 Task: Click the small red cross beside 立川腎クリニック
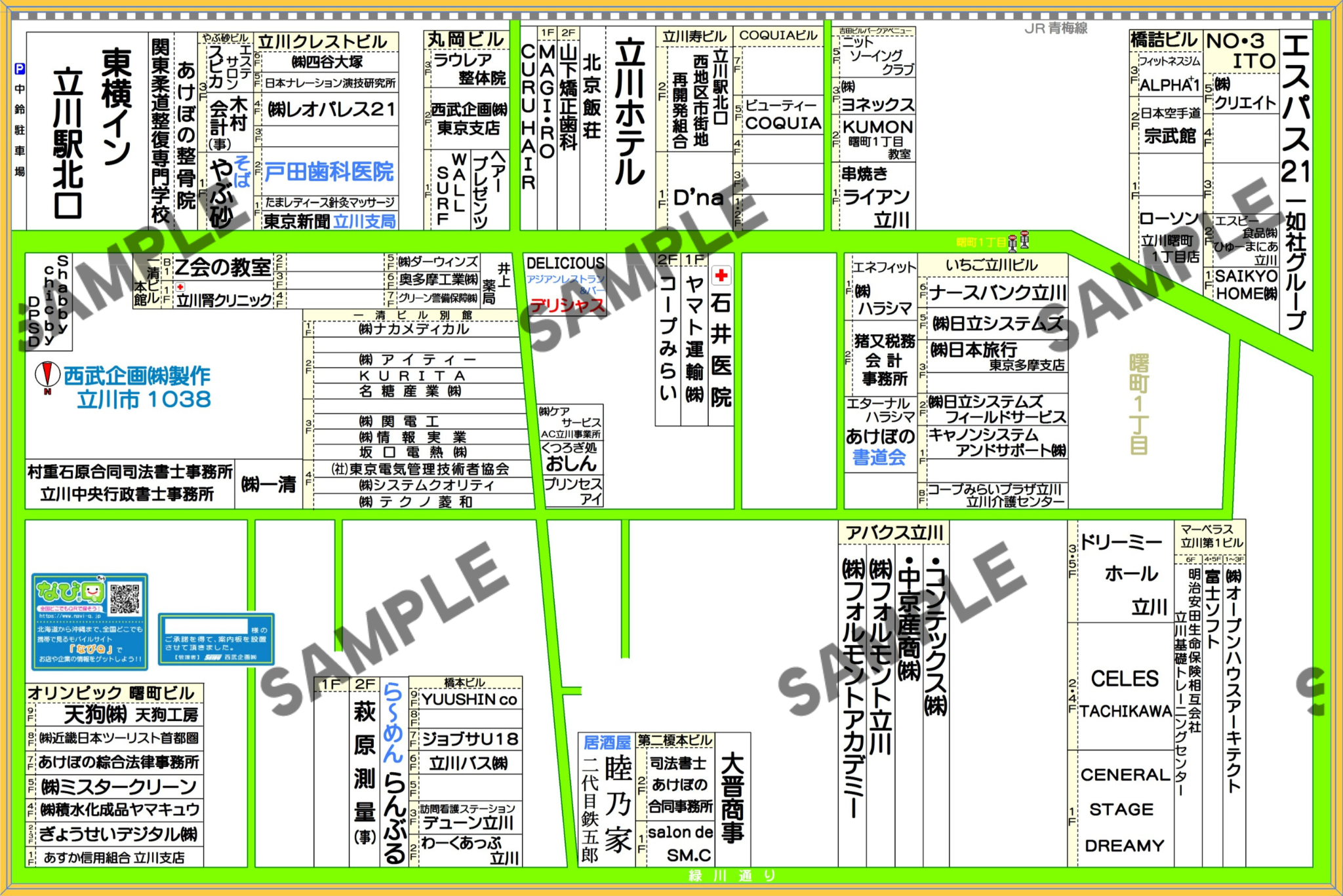(x=180, y=287)
